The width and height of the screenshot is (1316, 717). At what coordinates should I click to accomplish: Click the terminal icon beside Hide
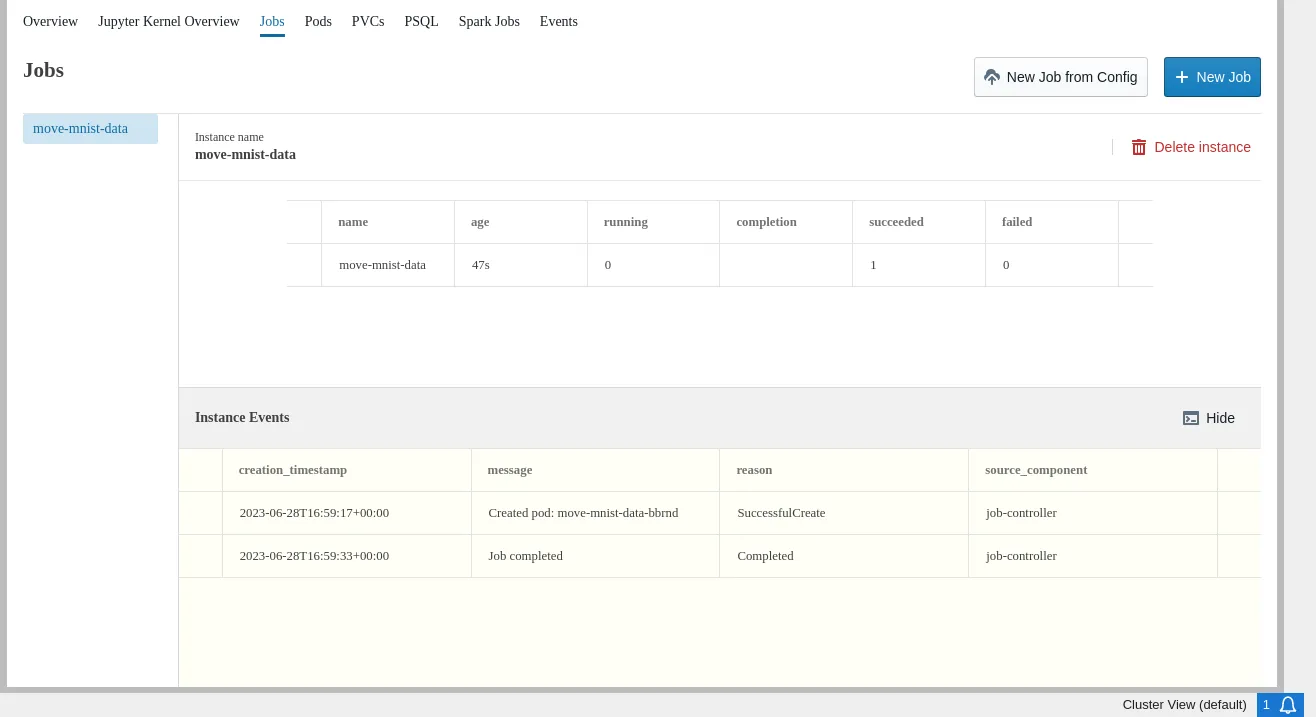point(1191,418)
